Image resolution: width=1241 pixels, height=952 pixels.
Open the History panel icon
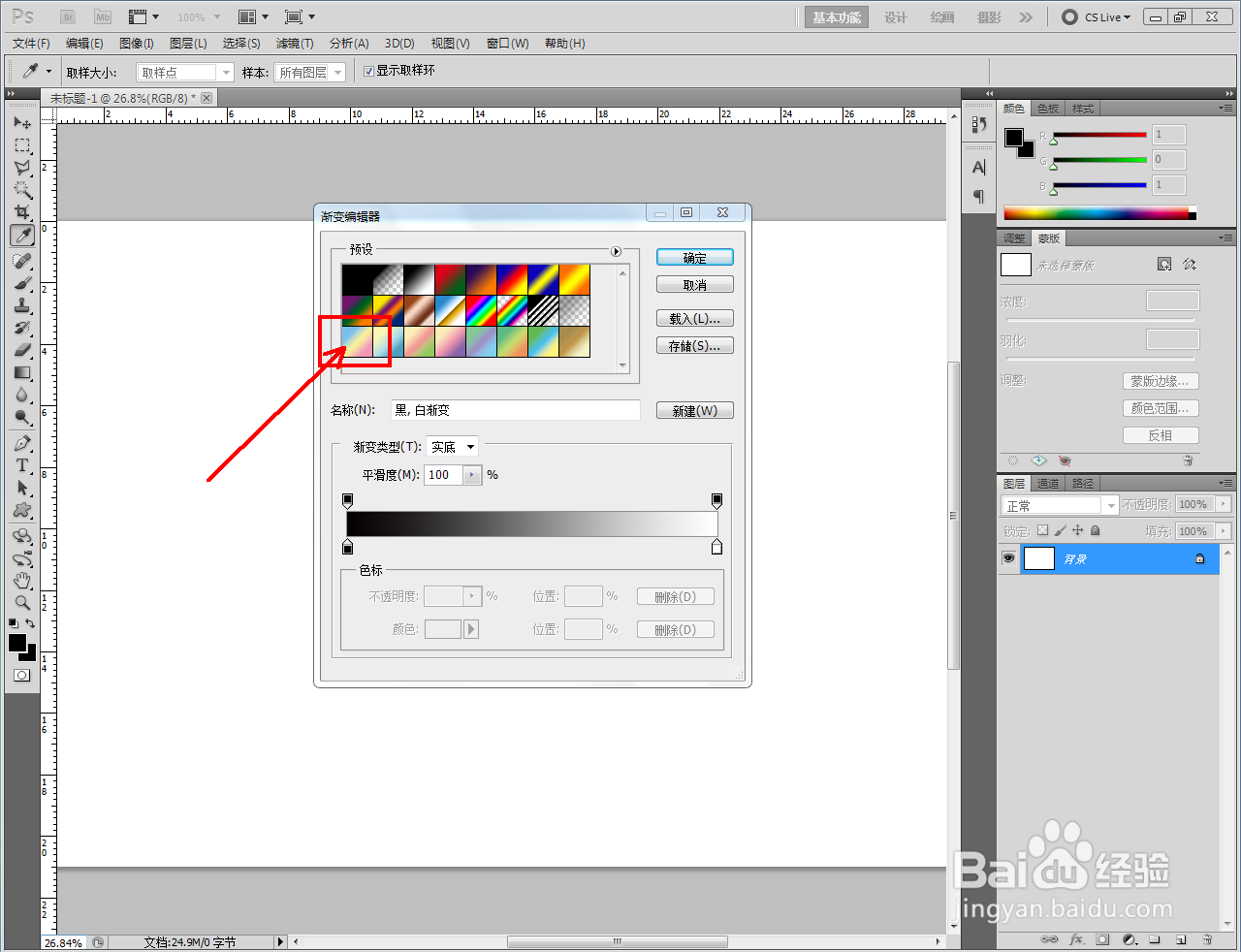979,125
